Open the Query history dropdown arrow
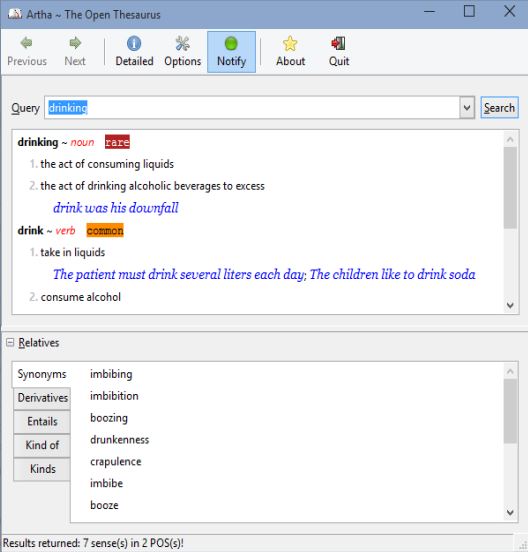 (467, 108)
